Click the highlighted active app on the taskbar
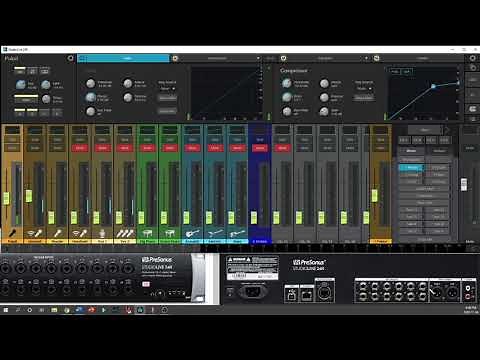The image size is (480, 360). pos(140,310)
